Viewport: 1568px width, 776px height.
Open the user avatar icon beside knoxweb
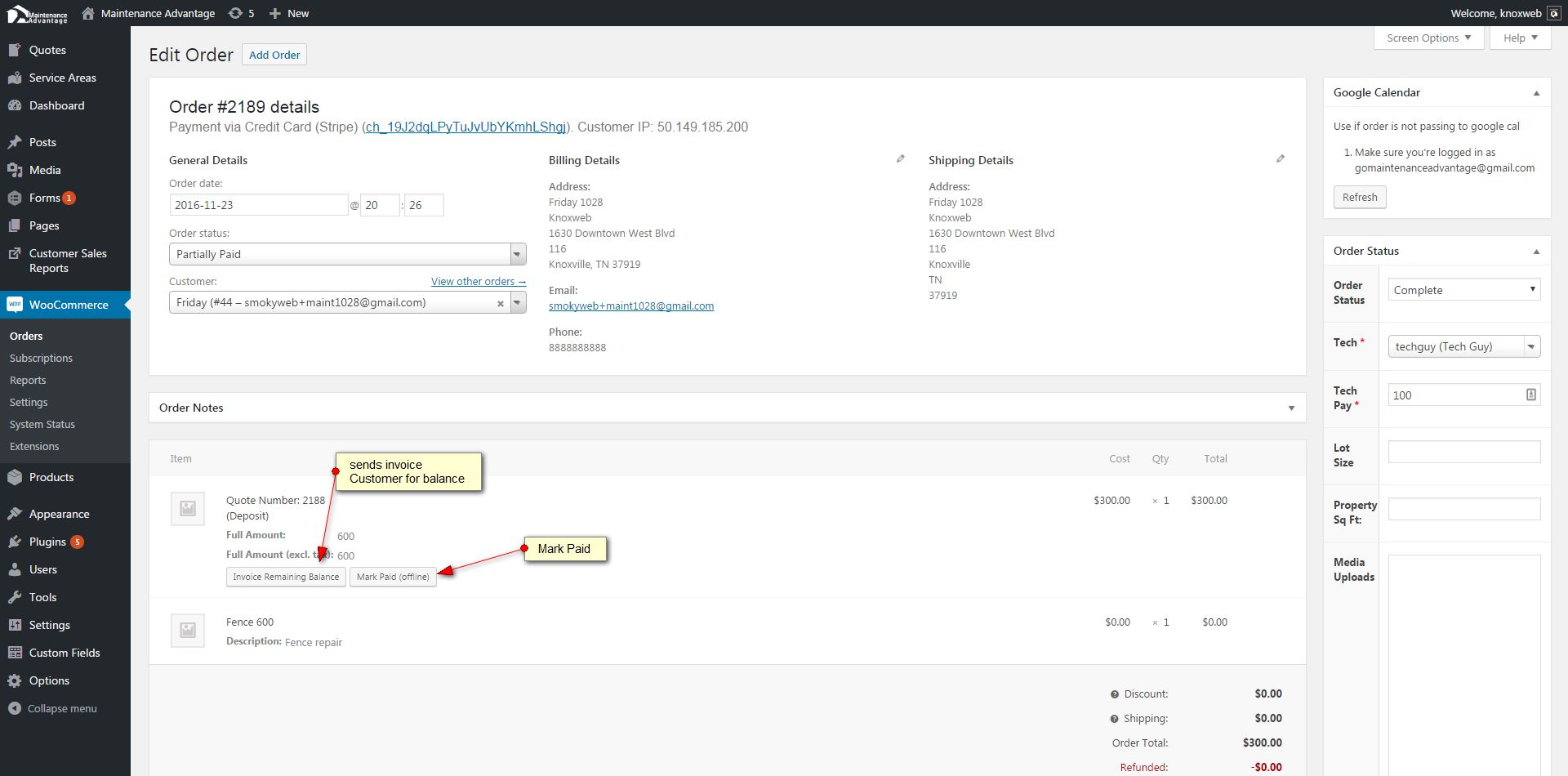(x=1554, y=13)
